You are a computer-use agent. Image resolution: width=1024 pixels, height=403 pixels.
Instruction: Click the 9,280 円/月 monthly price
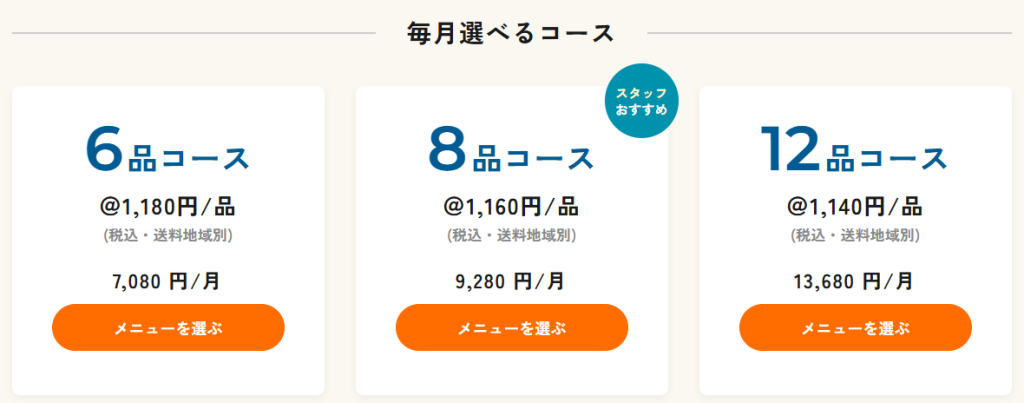point(510,282)
